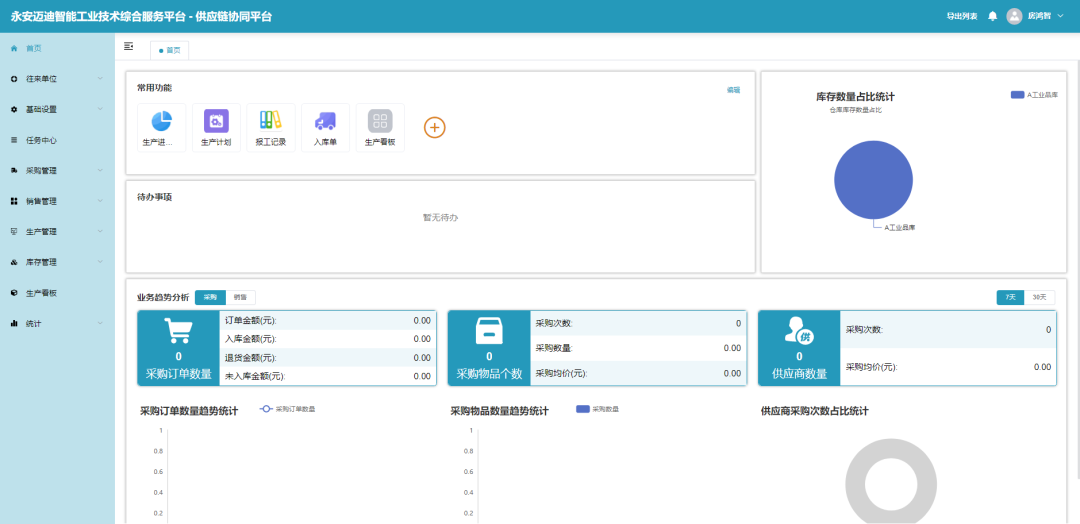Click the user avatar icon
The width and height of the screenshot is (1080, 524).
pyautogui.click(x=1014, y=16)
